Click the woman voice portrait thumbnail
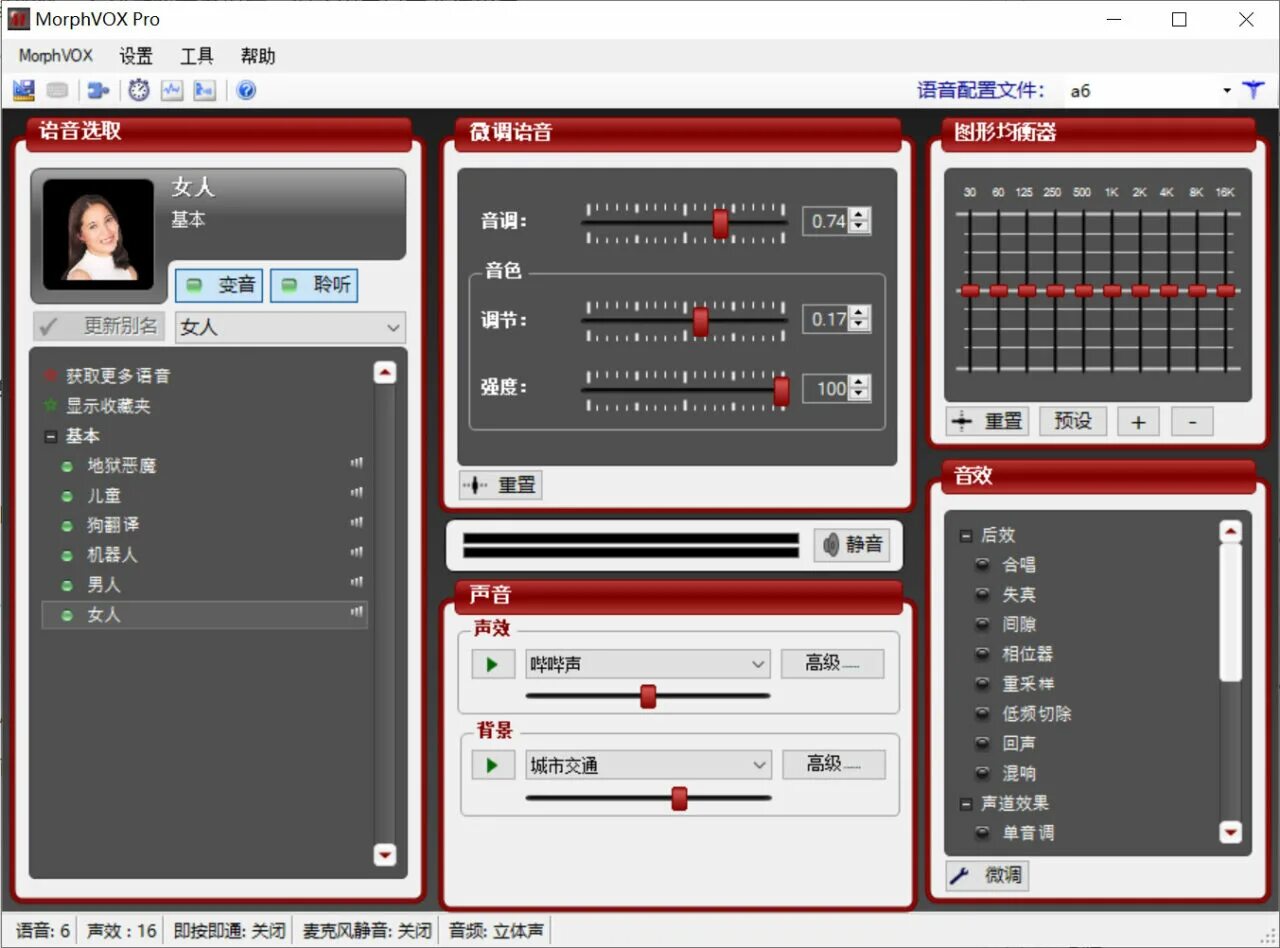The width and height of the screenshot is (1280, 948). [98, 235]
